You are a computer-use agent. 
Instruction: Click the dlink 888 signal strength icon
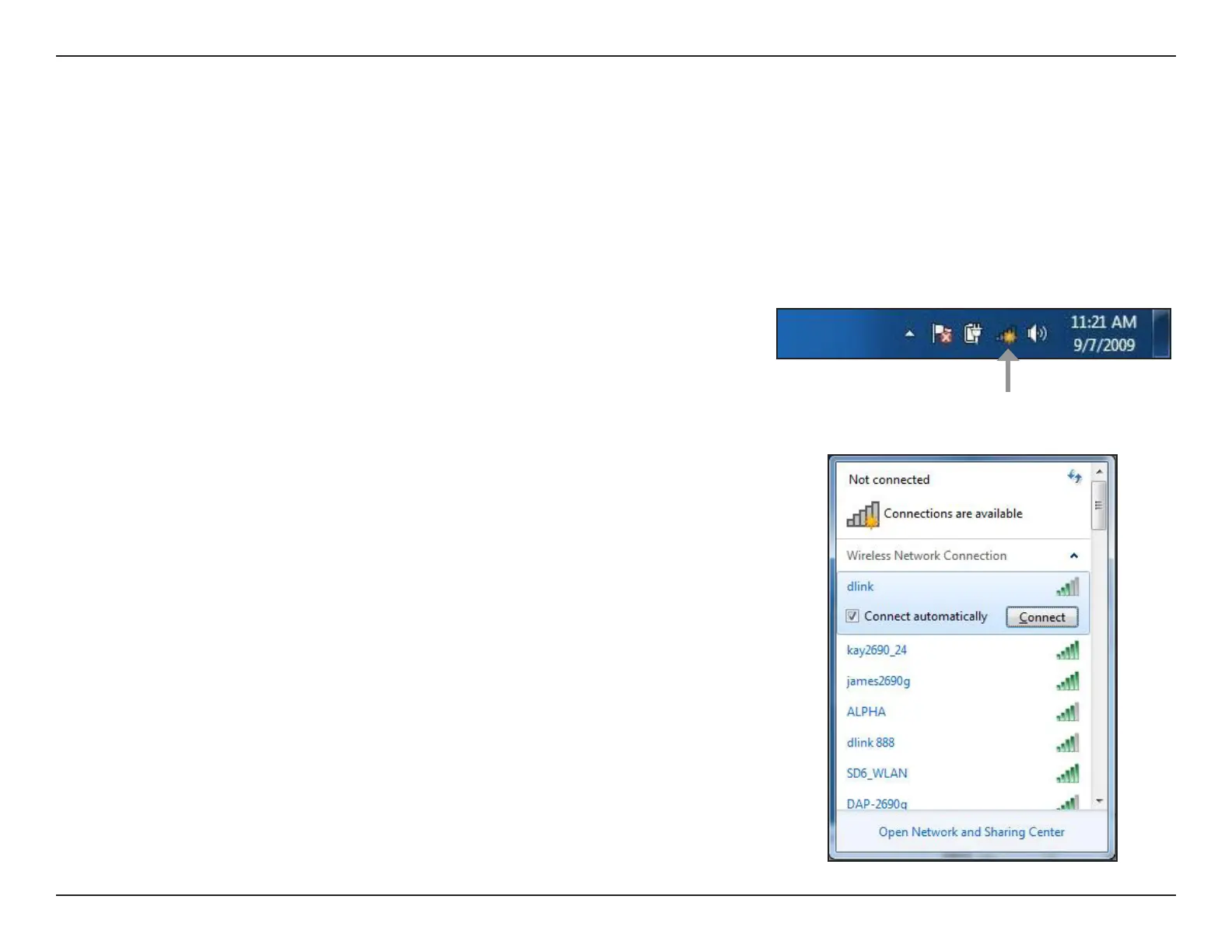(x=1068, y=743)
